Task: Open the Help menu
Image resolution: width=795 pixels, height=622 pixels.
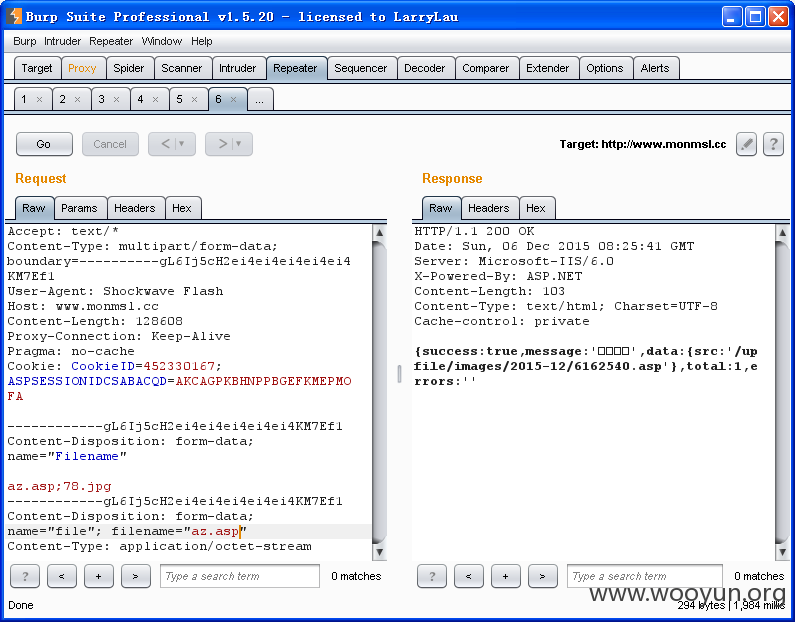Action: pyautogui.click(x=202, y=42)
